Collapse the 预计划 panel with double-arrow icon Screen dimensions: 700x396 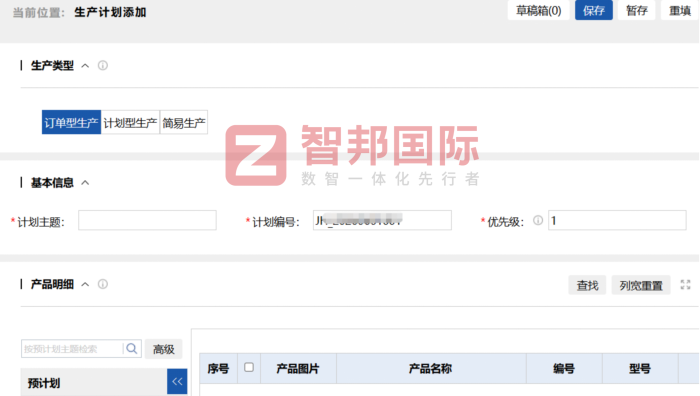(177, 381)
